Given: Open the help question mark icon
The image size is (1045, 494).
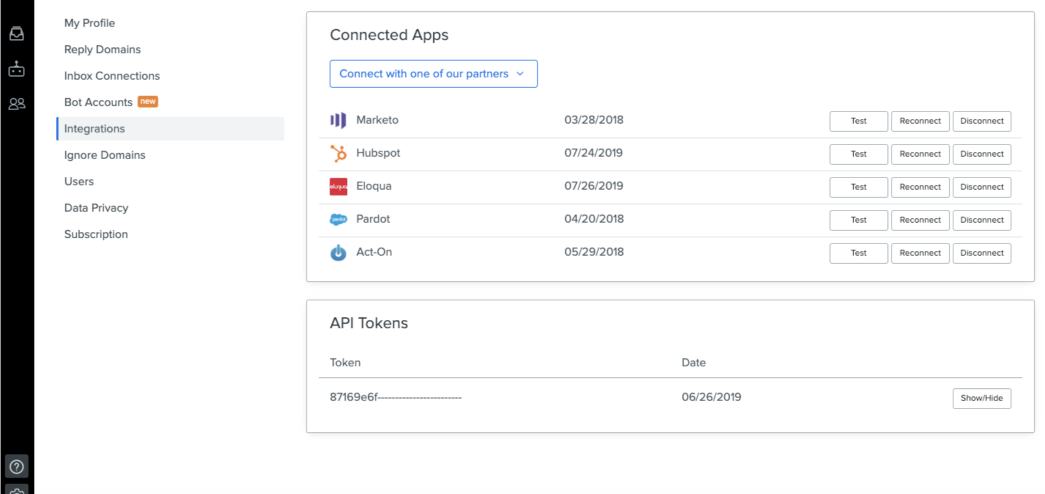Looking at the screenshot, I should [x=17, y=466].
